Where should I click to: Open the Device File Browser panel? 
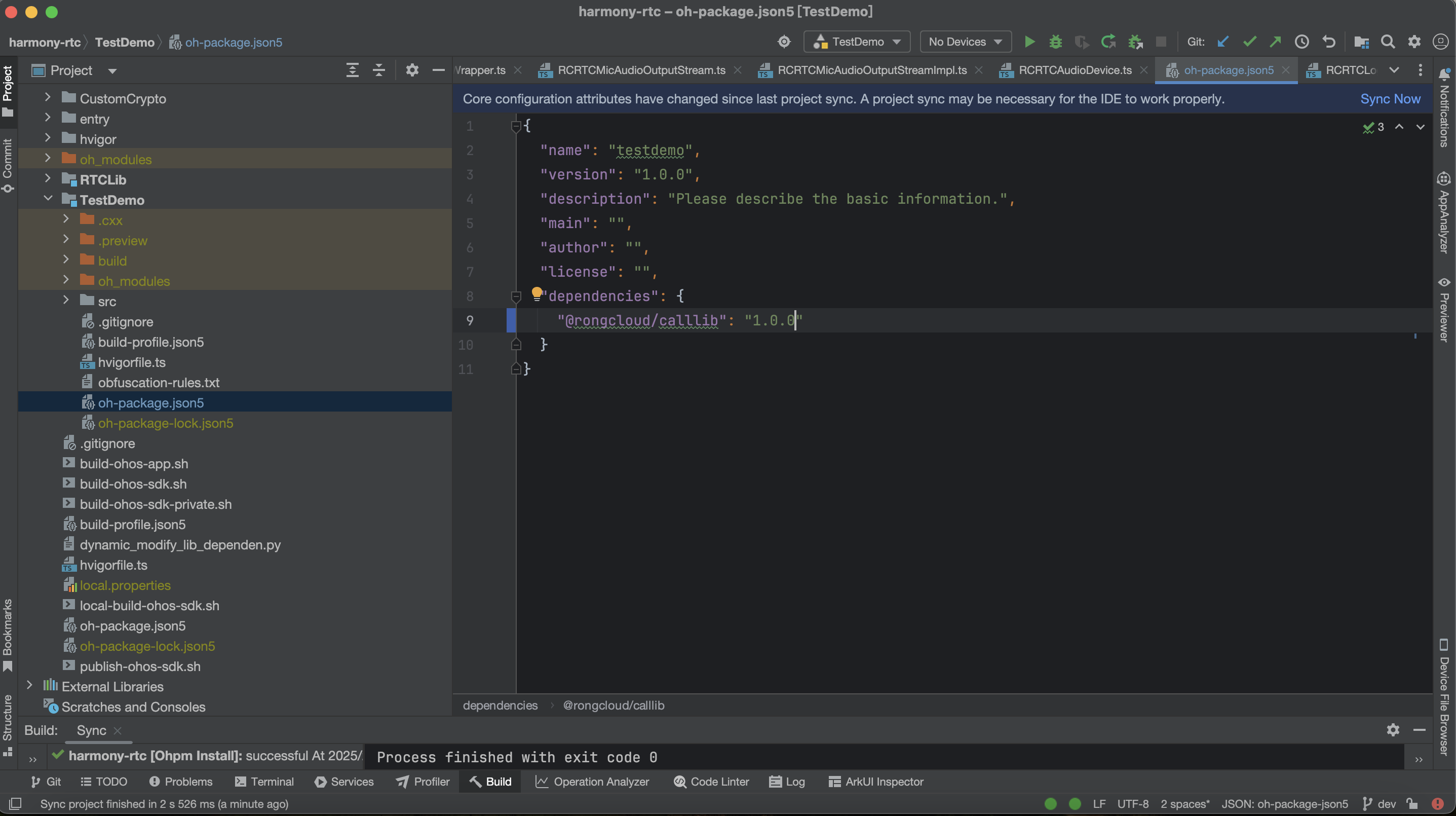click(x=1444, y=697)
